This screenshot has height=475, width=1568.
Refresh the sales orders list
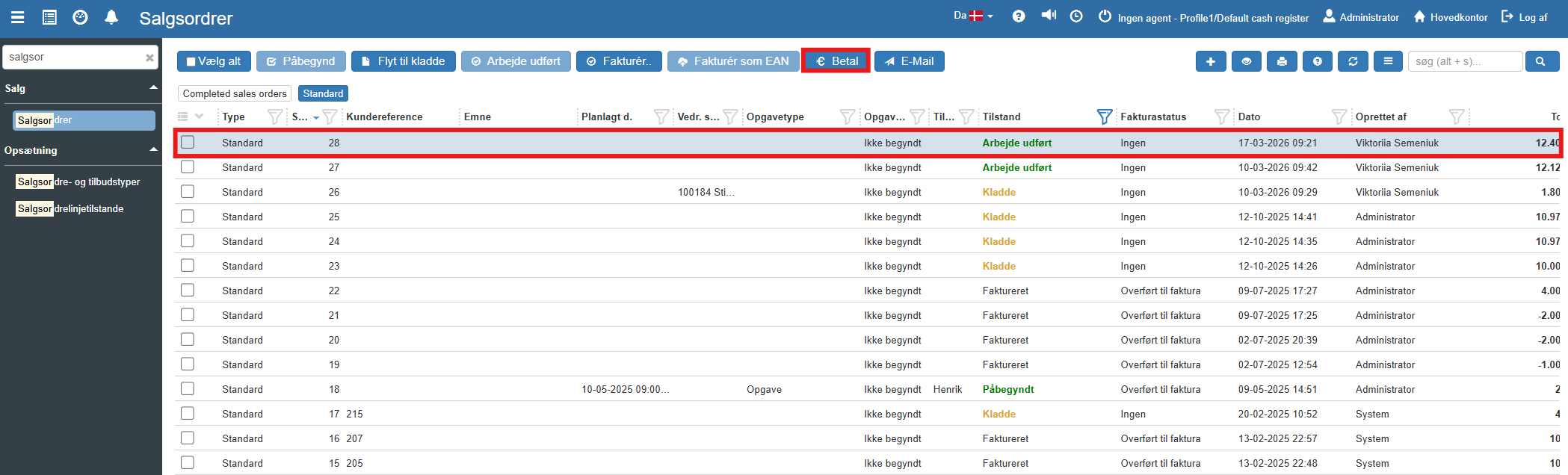pos(1353,61)
